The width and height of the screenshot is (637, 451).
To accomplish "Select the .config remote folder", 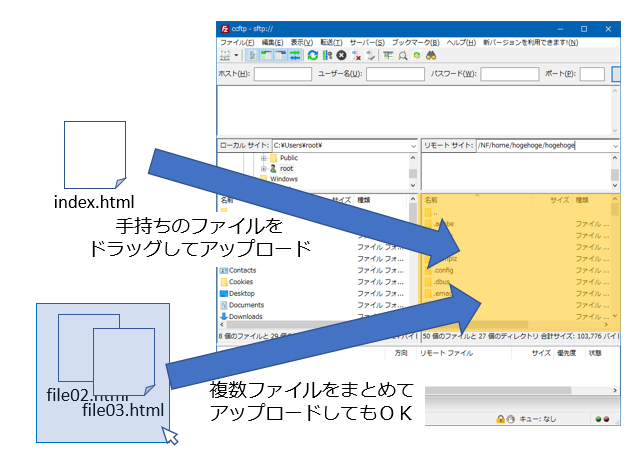I will [439, 270].
